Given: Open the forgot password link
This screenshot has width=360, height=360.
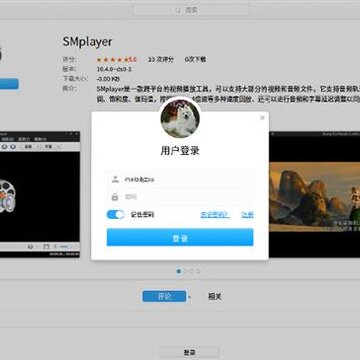Looking at the screenshot, I should point(215,215).
